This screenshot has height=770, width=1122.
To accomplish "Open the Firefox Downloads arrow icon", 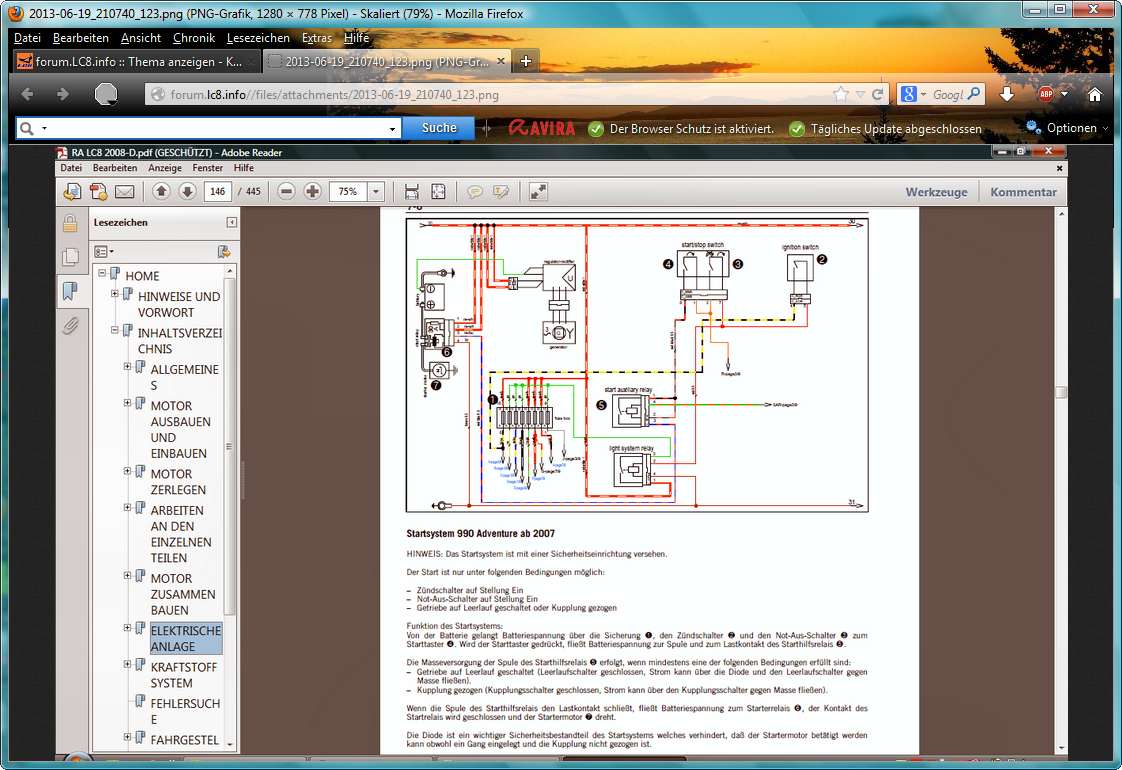I will (1007, 94).
